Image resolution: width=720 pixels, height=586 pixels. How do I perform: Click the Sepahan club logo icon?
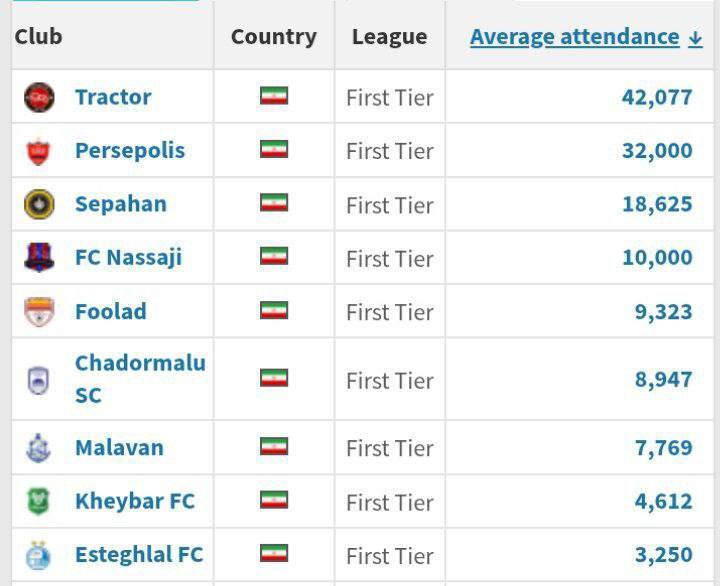point(39,204)
